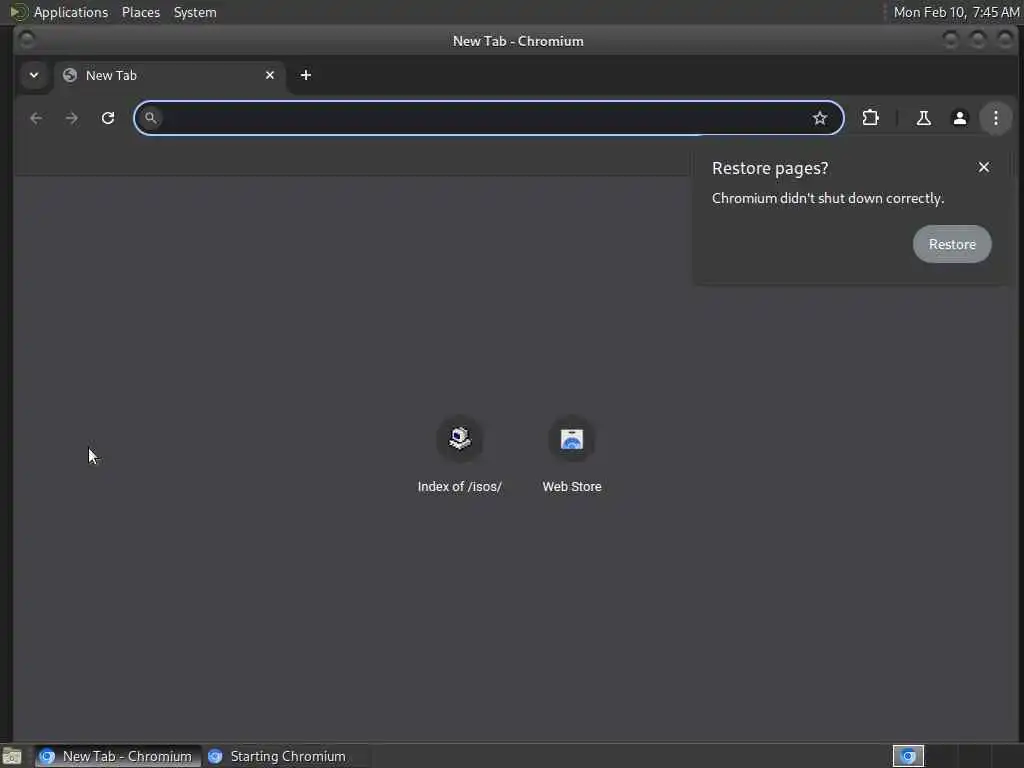
Task: Click the 'Index of /isos/' label
Action: pos(459,487)
